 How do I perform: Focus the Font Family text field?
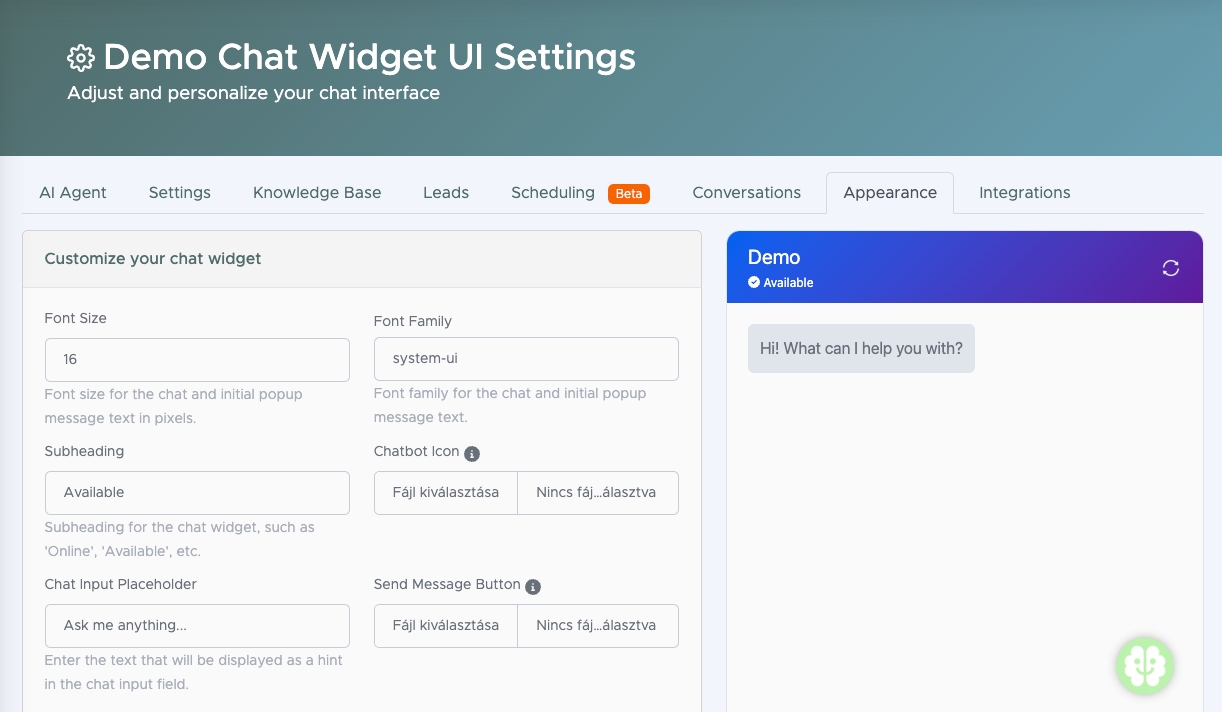(526, 359)
